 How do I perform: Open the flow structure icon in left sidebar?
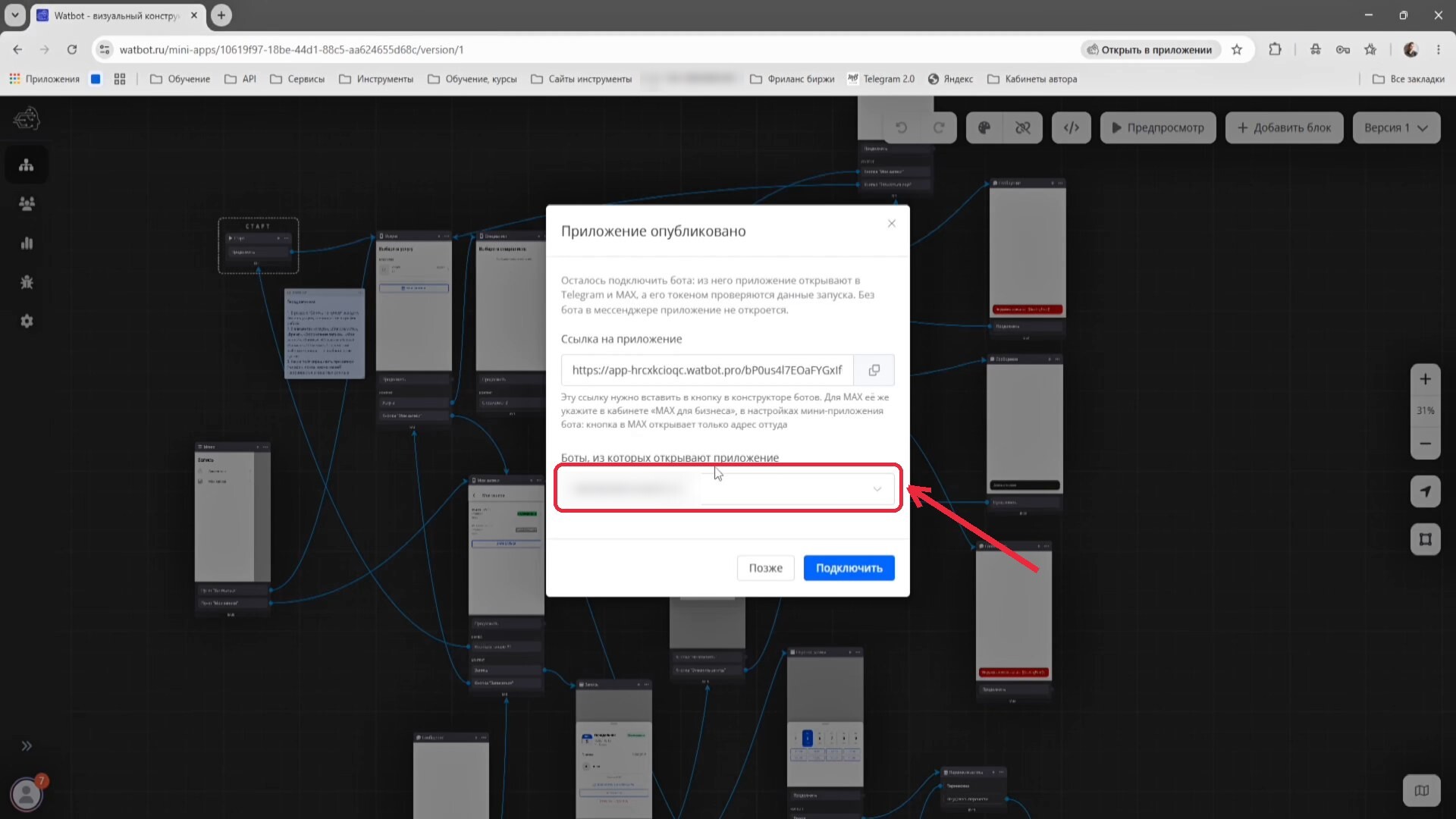tap(27, 165)
